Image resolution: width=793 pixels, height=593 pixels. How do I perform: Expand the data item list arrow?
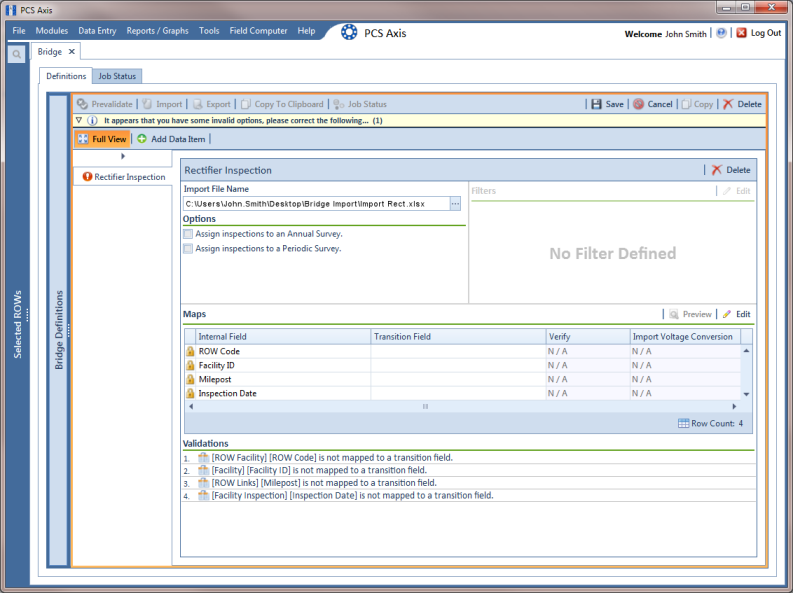pos(123,156)
